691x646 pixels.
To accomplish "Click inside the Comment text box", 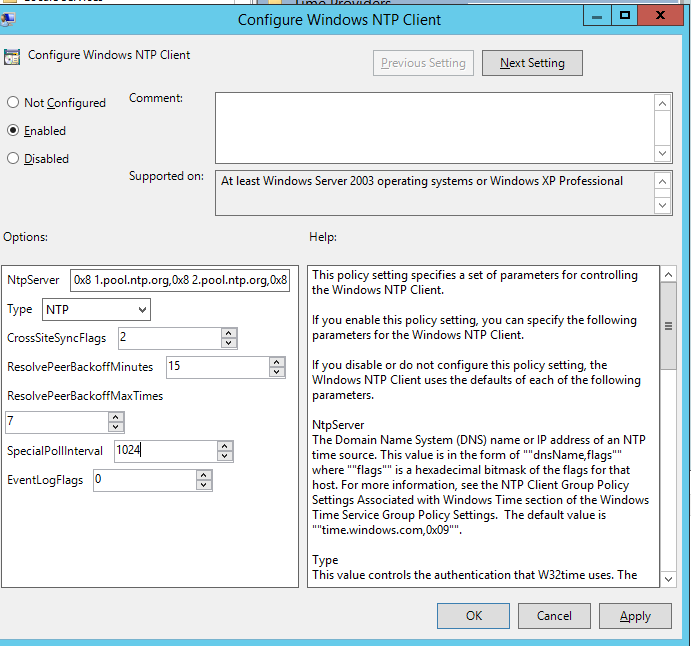I will [x=435, y=128].
